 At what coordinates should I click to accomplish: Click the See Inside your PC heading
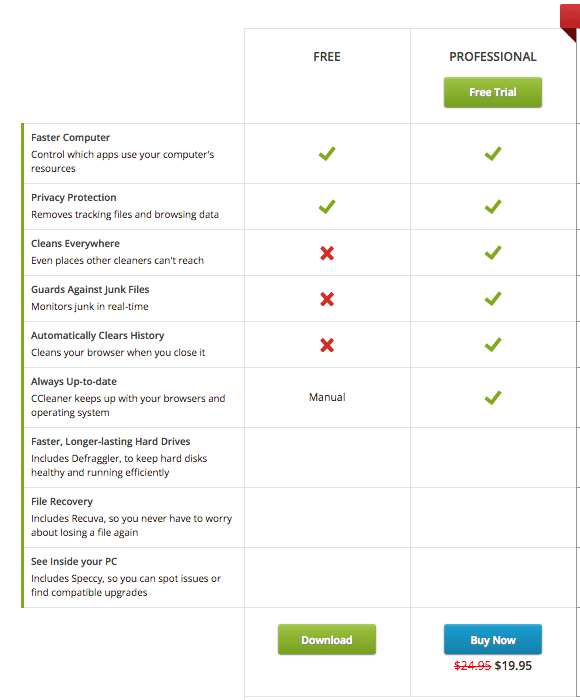tap(74, 562)
